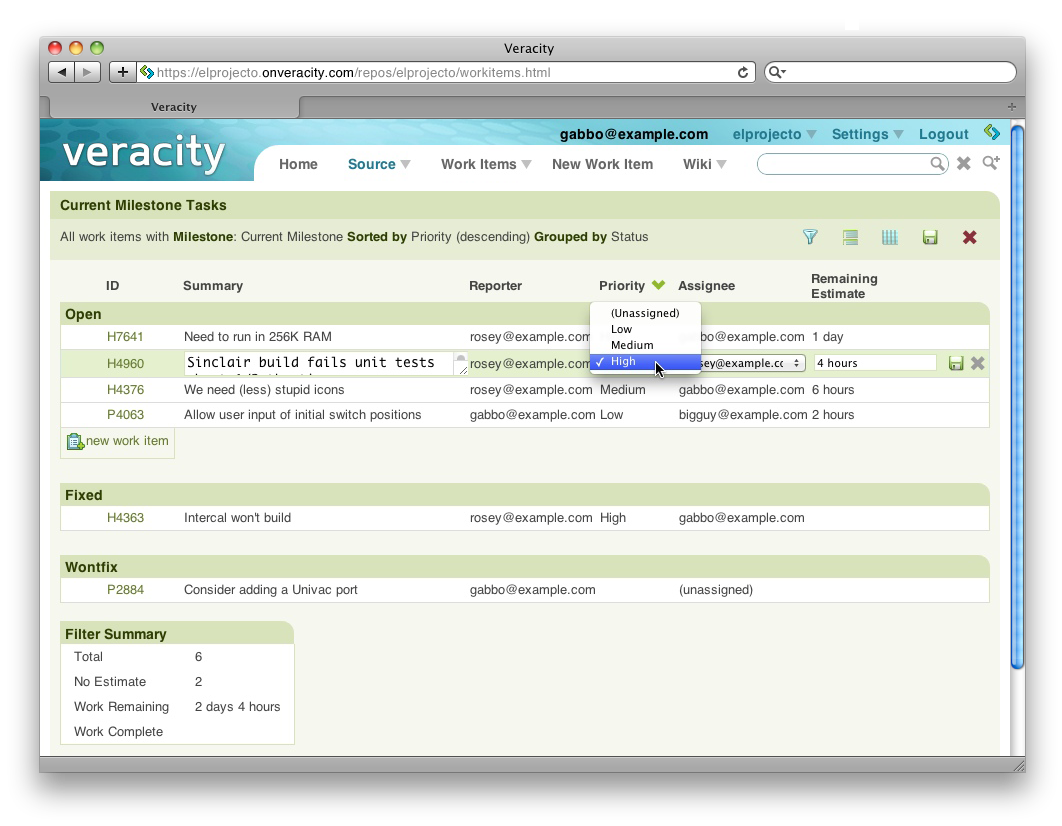Save edited row H4960 disk icon

tap(956, 363)
